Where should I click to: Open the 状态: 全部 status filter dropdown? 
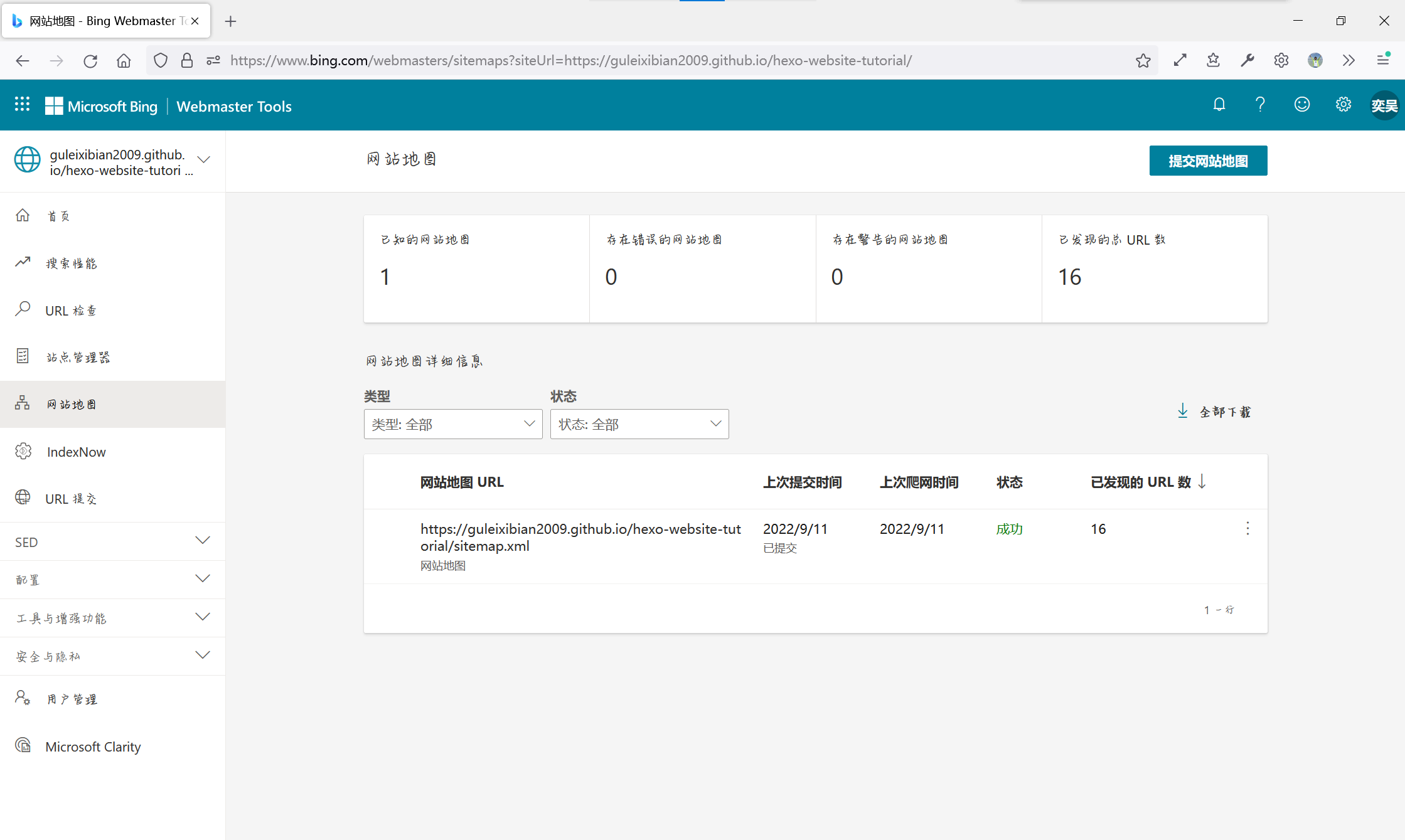tap(639, 424)
